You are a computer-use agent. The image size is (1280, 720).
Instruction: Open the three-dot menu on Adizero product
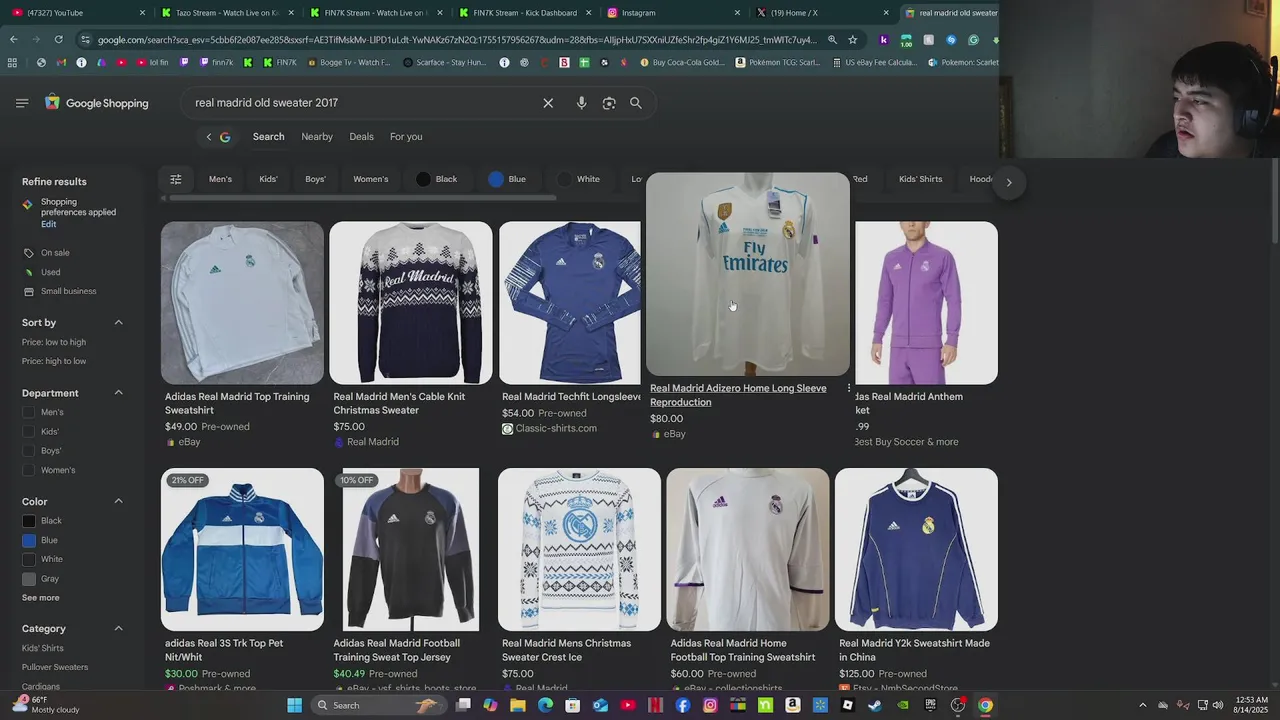click(849, 388)
